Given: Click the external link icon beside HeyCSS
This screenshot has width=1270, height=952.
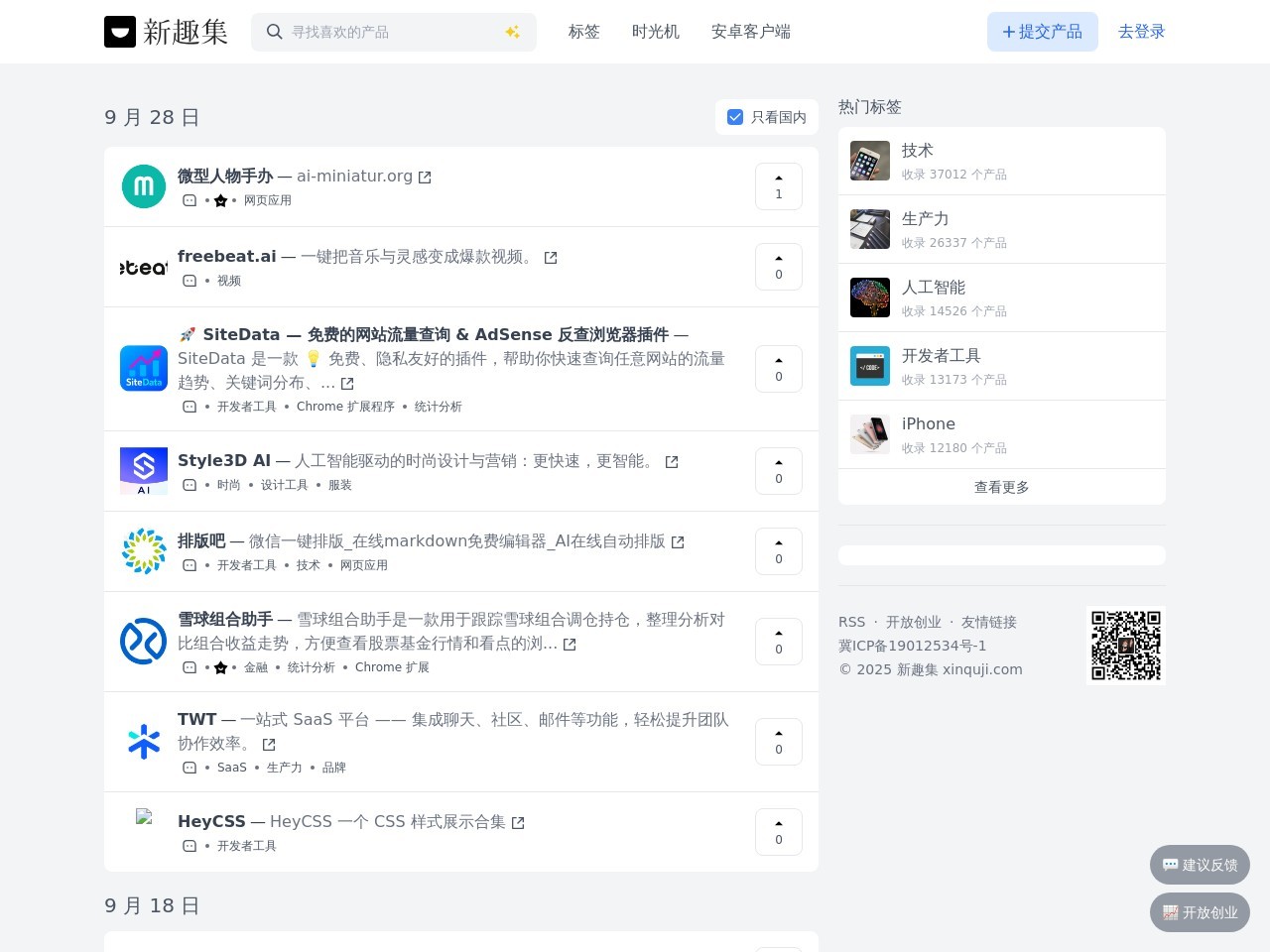Looking at the screenshot, I should [x=518, y=823].
